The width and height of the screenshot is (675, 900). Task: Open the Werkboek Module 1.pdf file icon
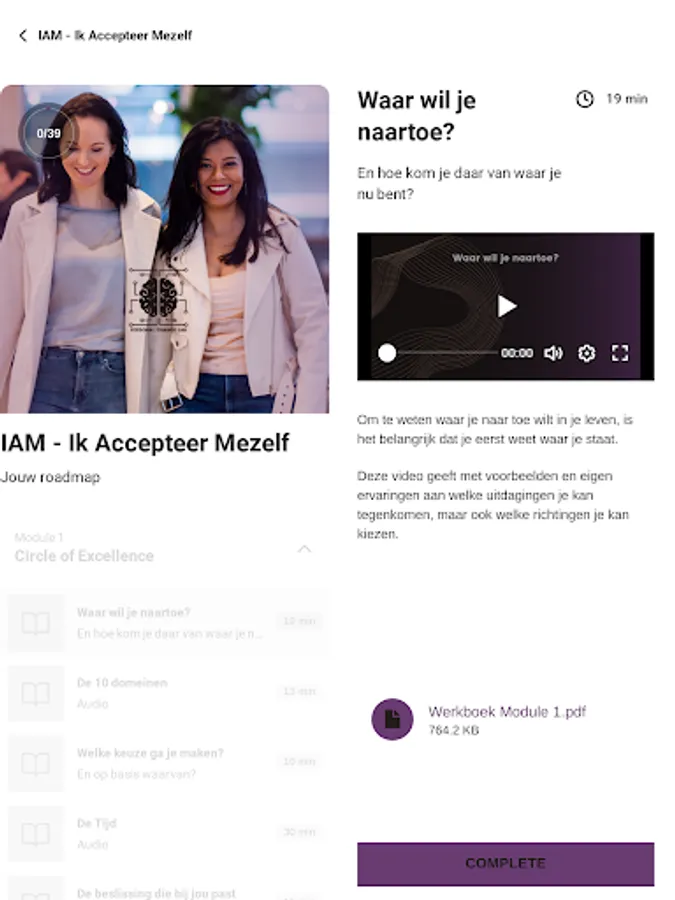(x=392, y=719)
